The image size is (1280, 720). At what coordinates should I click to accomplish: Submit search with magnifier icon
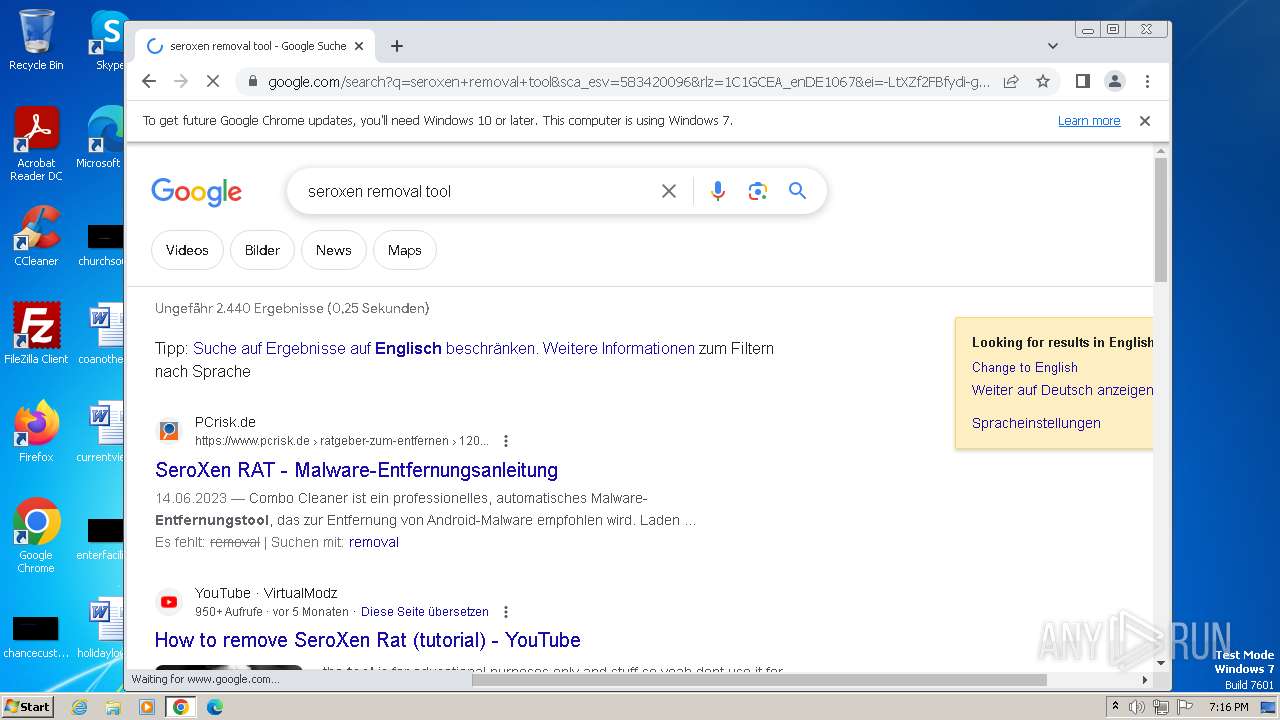tap(797, 191)
